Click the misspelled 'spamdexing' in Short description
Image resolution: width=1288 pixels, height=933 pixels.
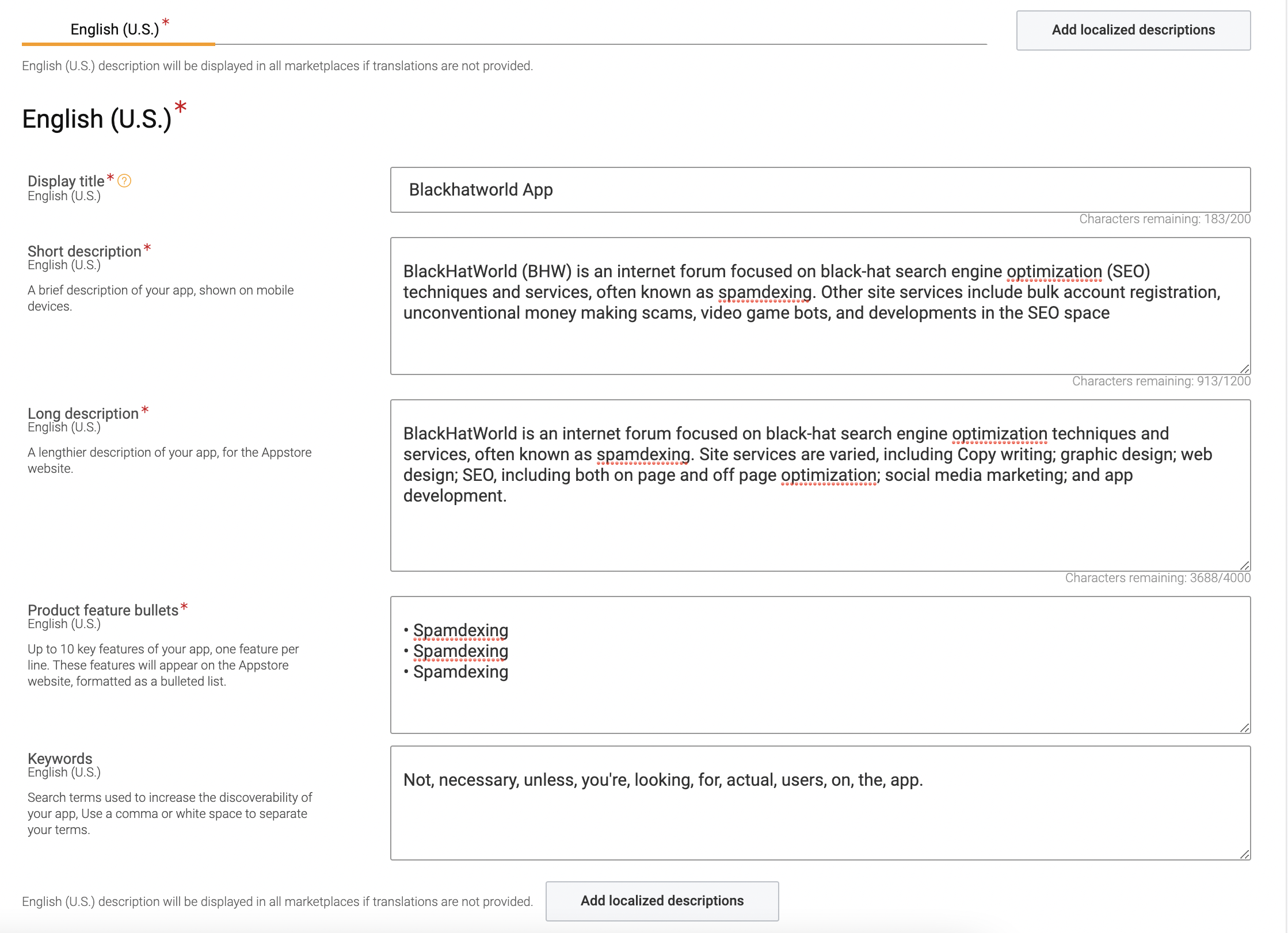[x=765, y=292]
